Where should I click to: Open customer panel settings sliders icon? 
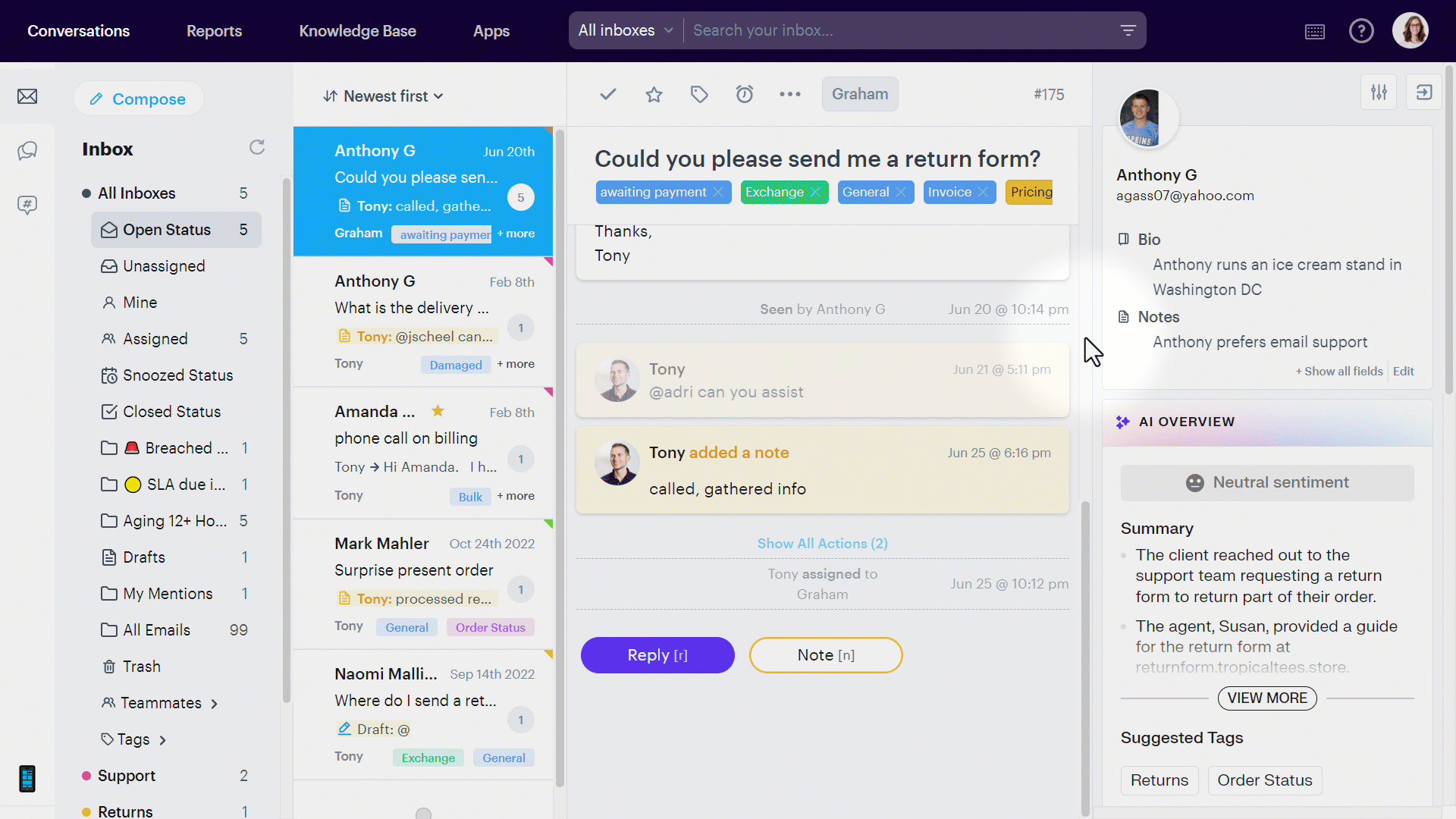pyautogui.click(x=1379, y=93)
